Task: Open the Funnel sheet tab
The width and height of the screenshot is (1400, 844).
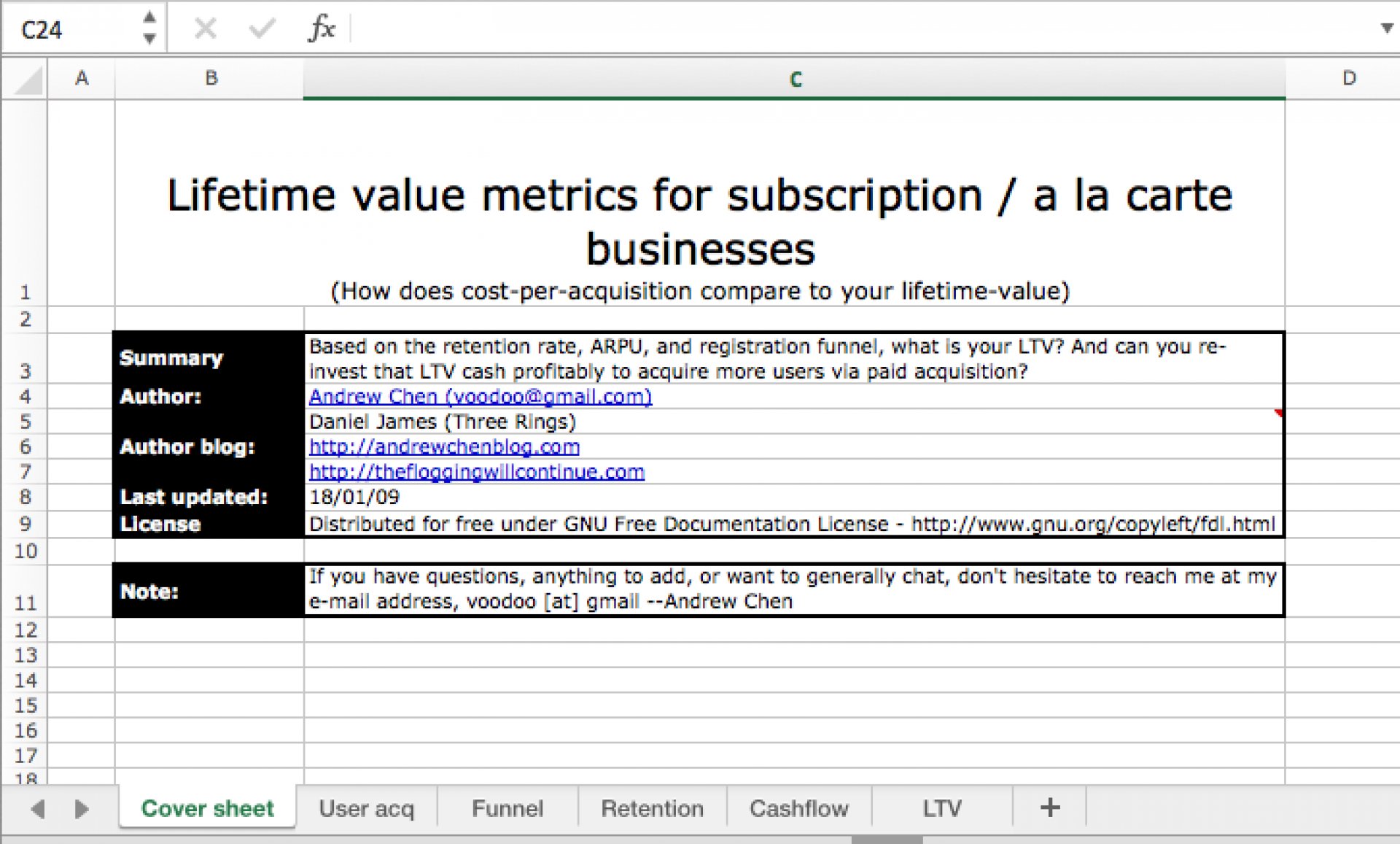Action: [507, 808]
